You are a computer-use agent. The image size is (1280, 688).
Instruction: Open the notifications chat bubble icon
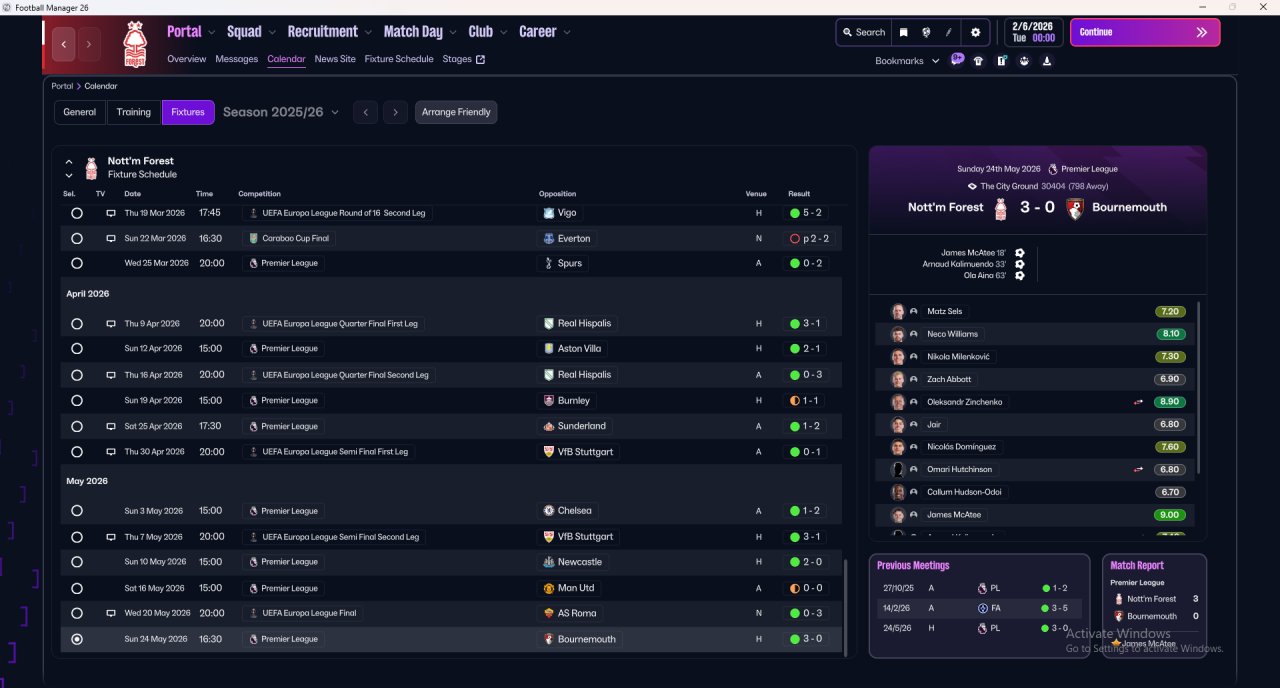957,60
